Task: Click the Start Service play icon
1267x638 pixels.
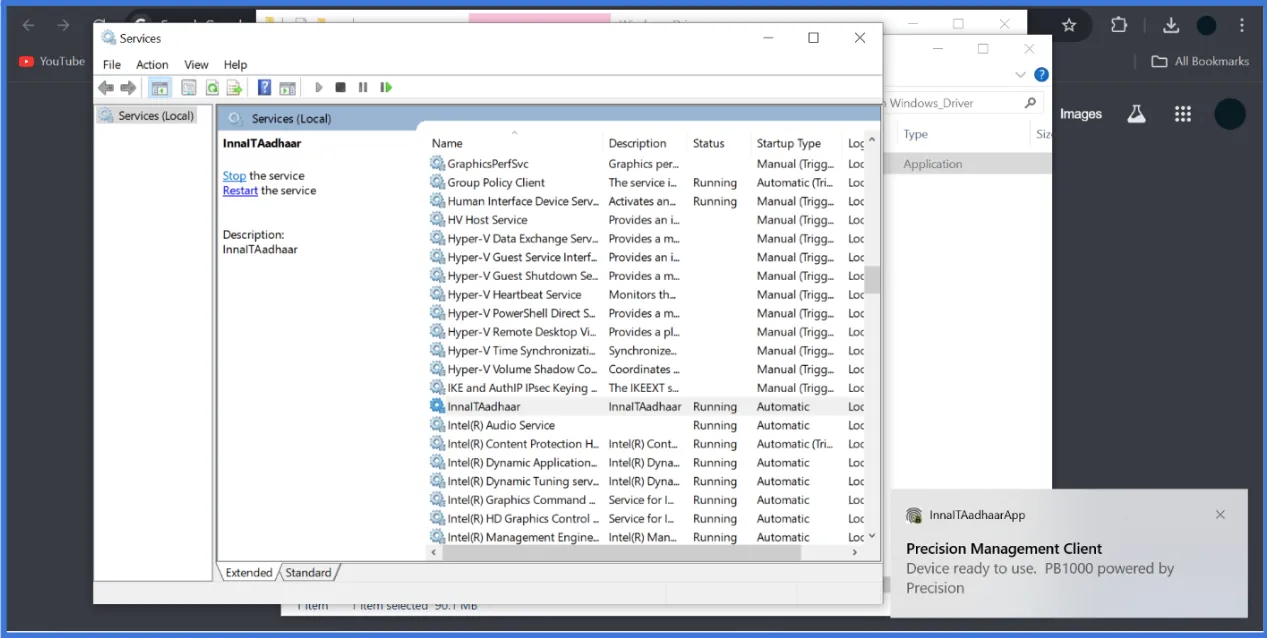Action: coord(319,88)
